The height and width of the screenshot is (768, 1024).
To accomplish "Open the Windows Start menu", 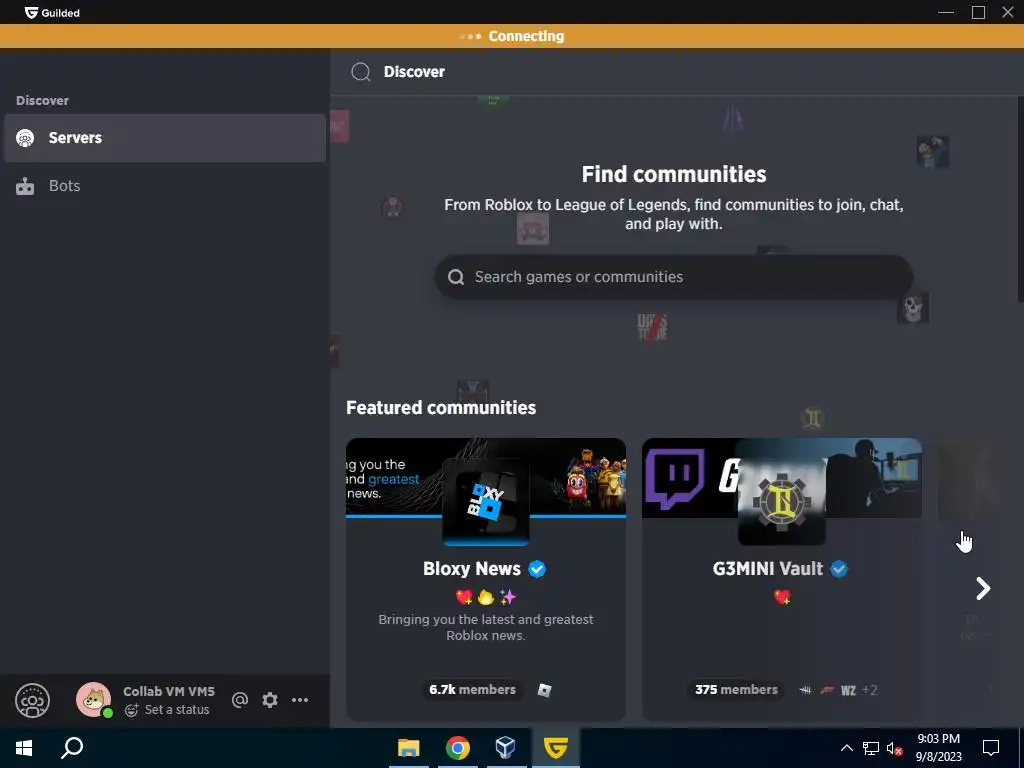I will (24, 748).
